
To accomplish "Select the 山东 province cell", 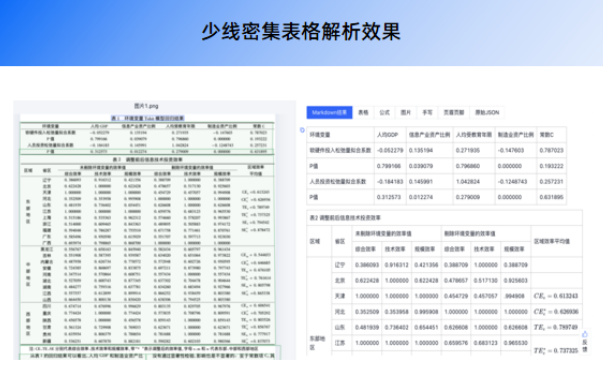I will pyautogui.click(x=340, y=327).
